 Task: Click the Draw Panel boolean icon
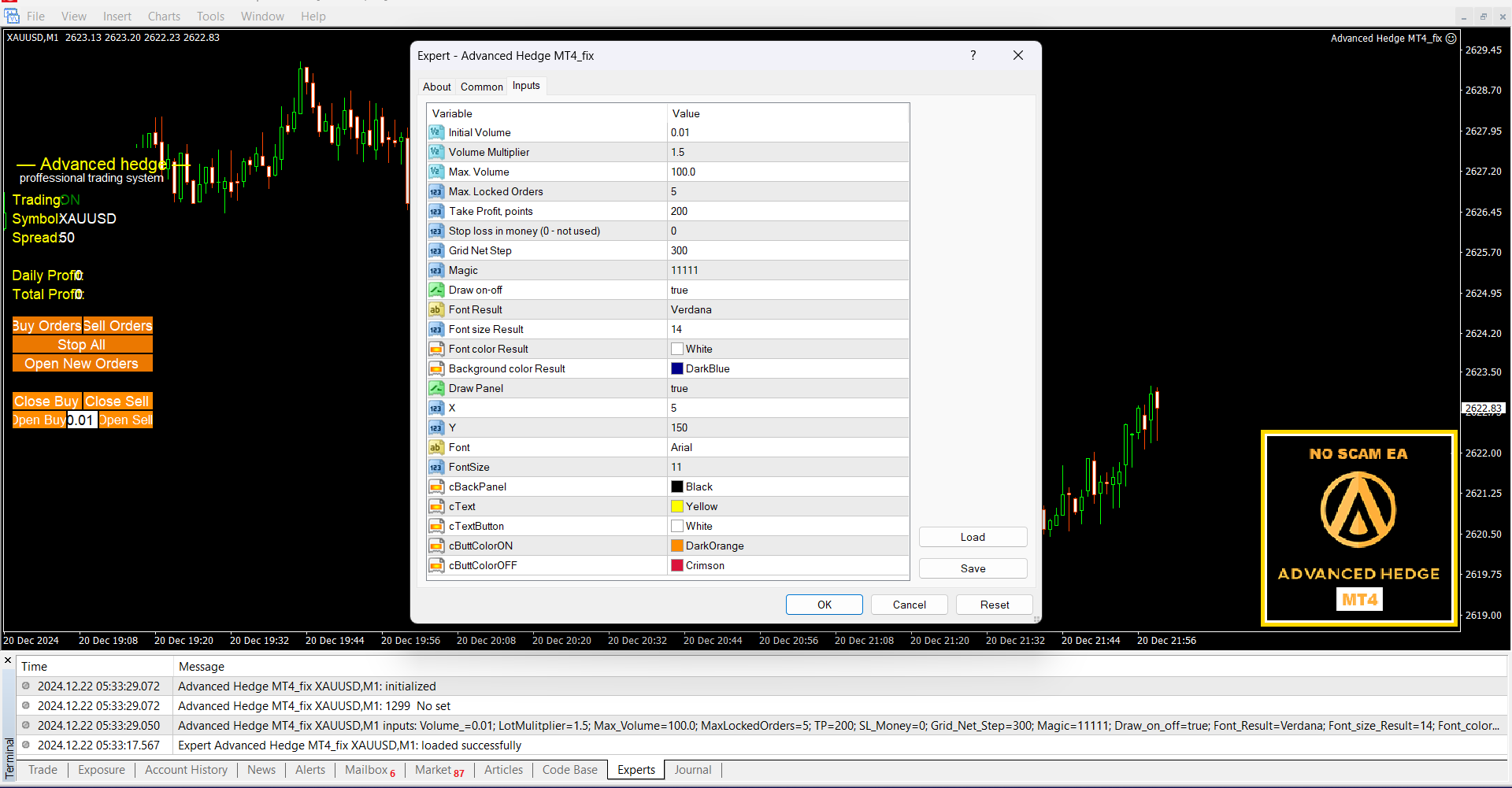point(435,388)
